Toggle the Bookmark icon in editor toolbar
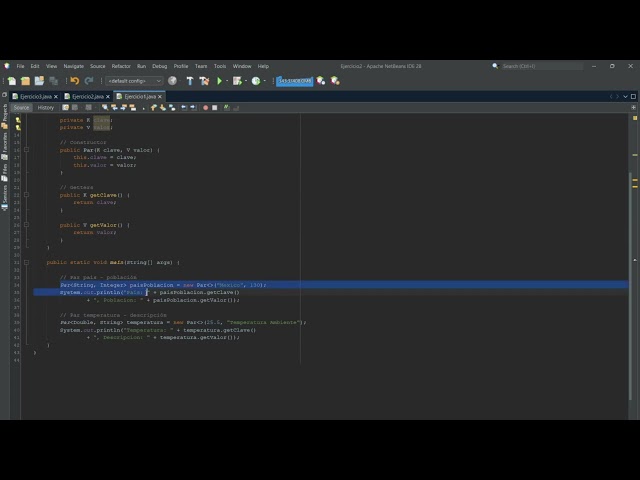 (x=172, y=108)
